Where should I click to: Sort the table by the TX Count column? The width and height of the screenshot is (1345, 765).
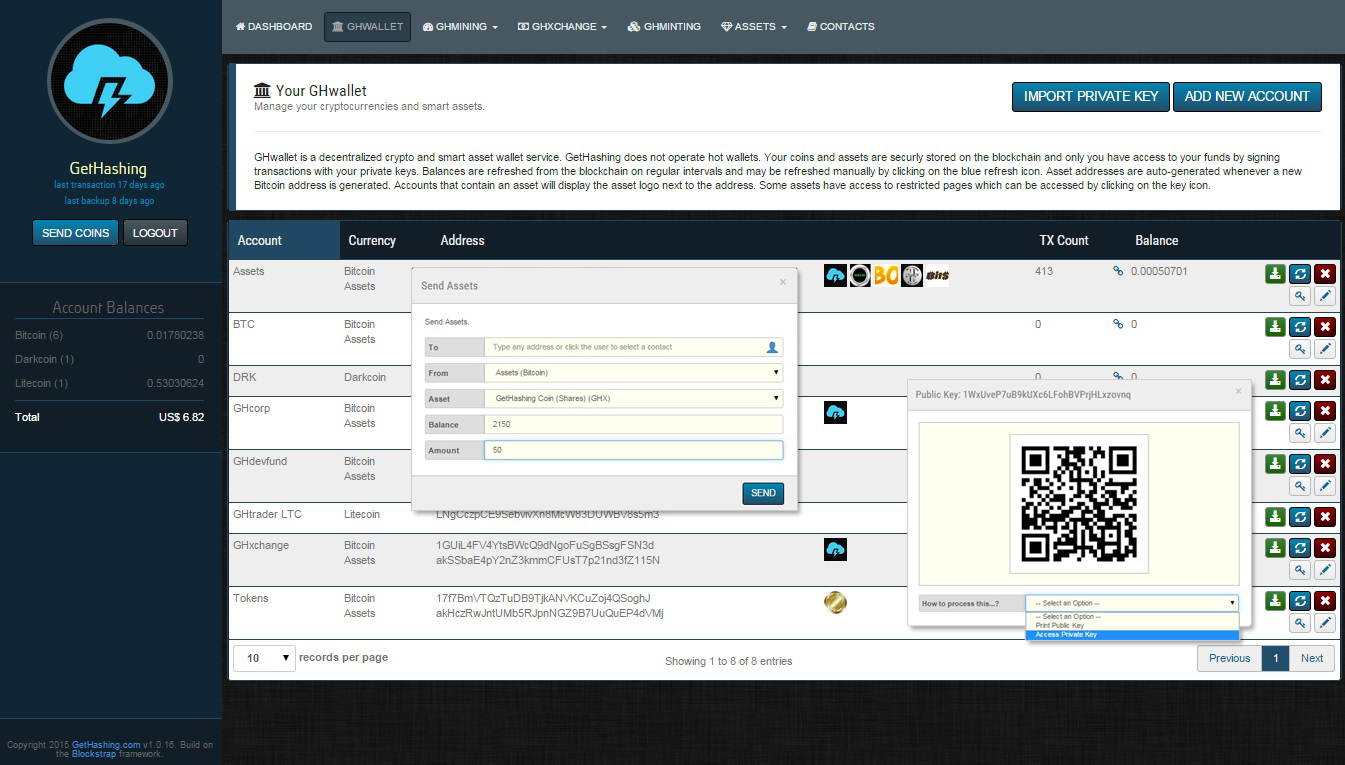(1064, 240)
